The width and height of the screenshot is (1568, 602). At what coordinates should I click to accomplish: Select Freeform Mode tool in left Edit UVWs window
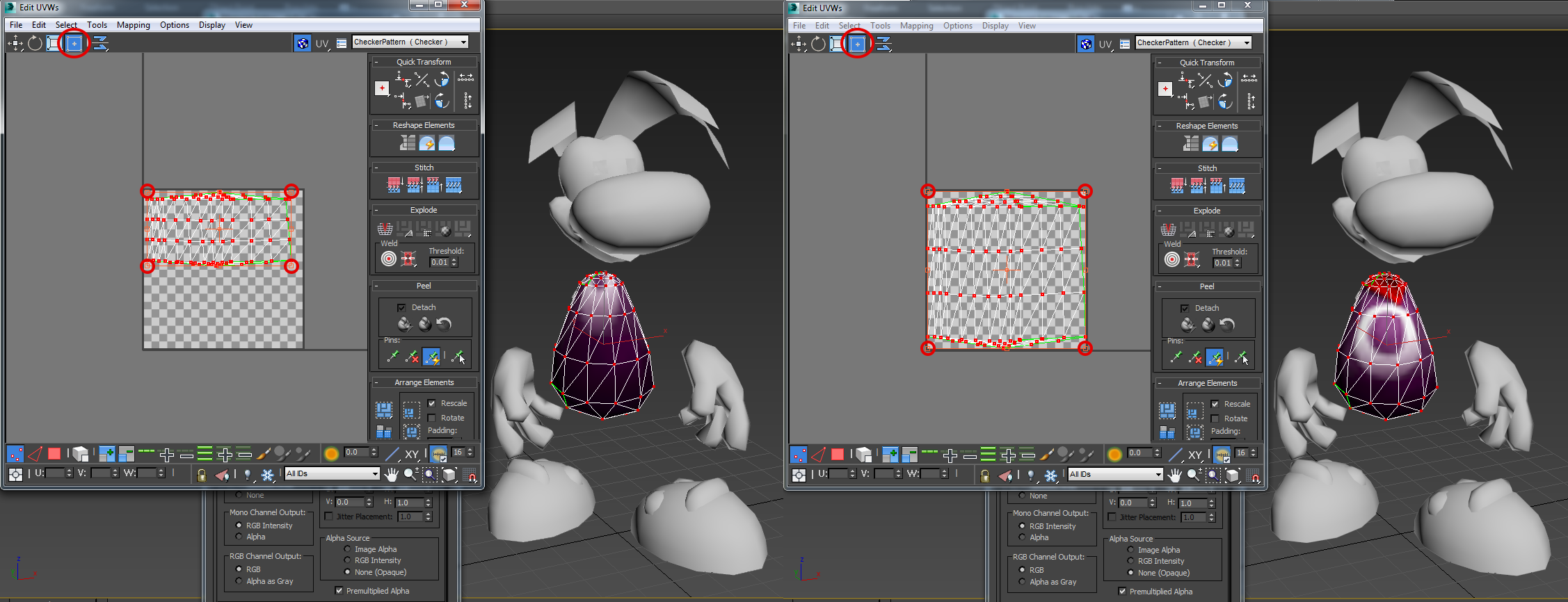[74, 43]
